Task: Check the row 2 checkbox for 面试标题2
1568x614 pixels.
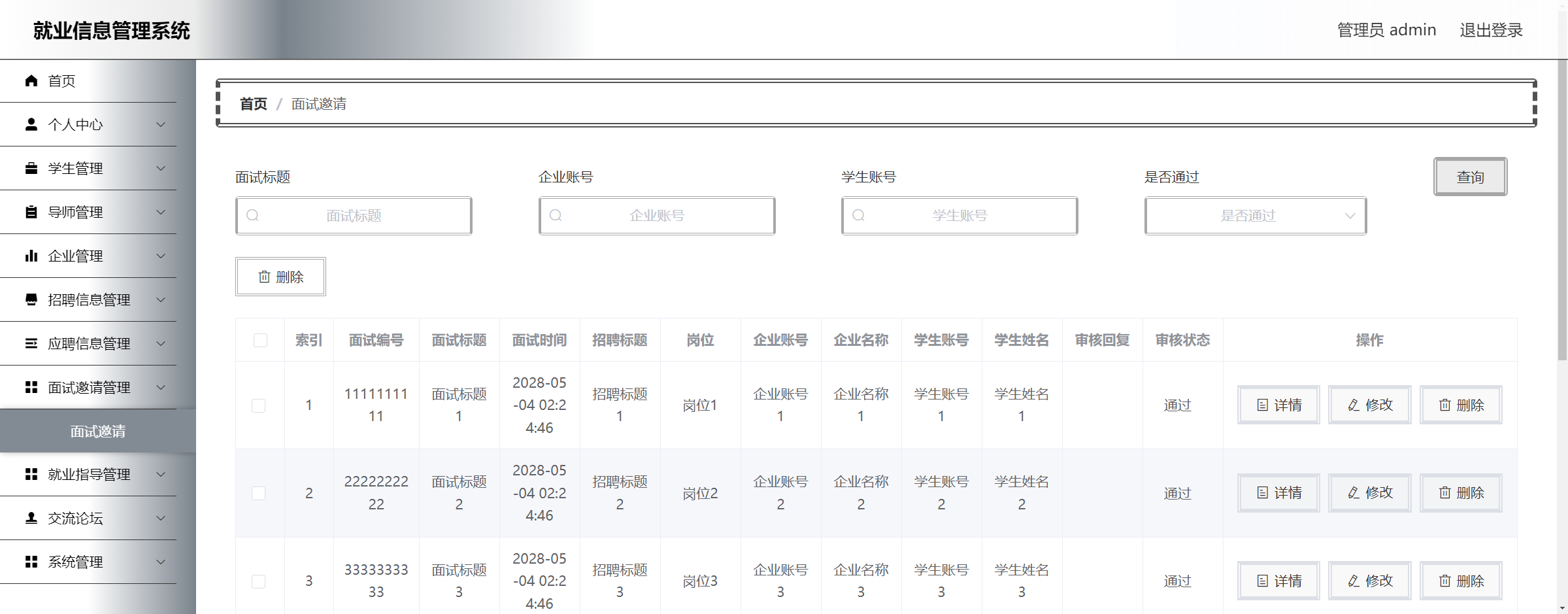Action: (x=259, y=493)
